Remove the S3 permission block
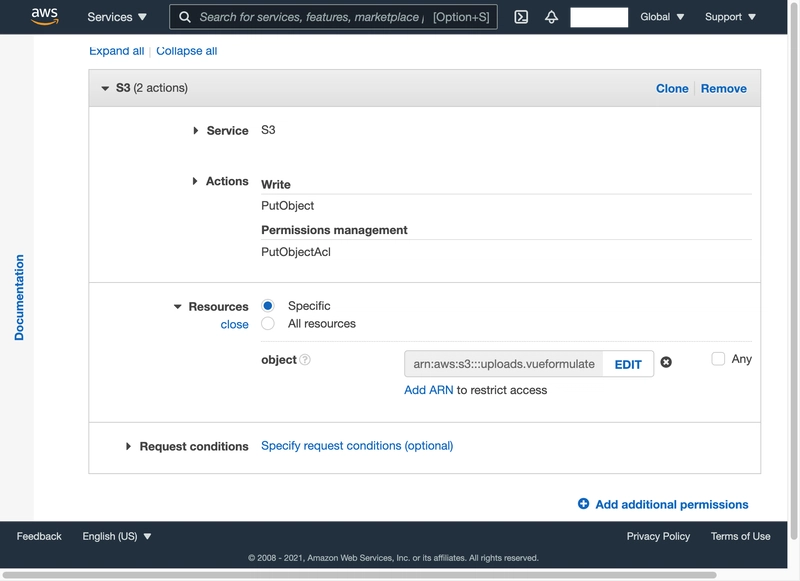 pyautogui.click(x=723, y=88)
